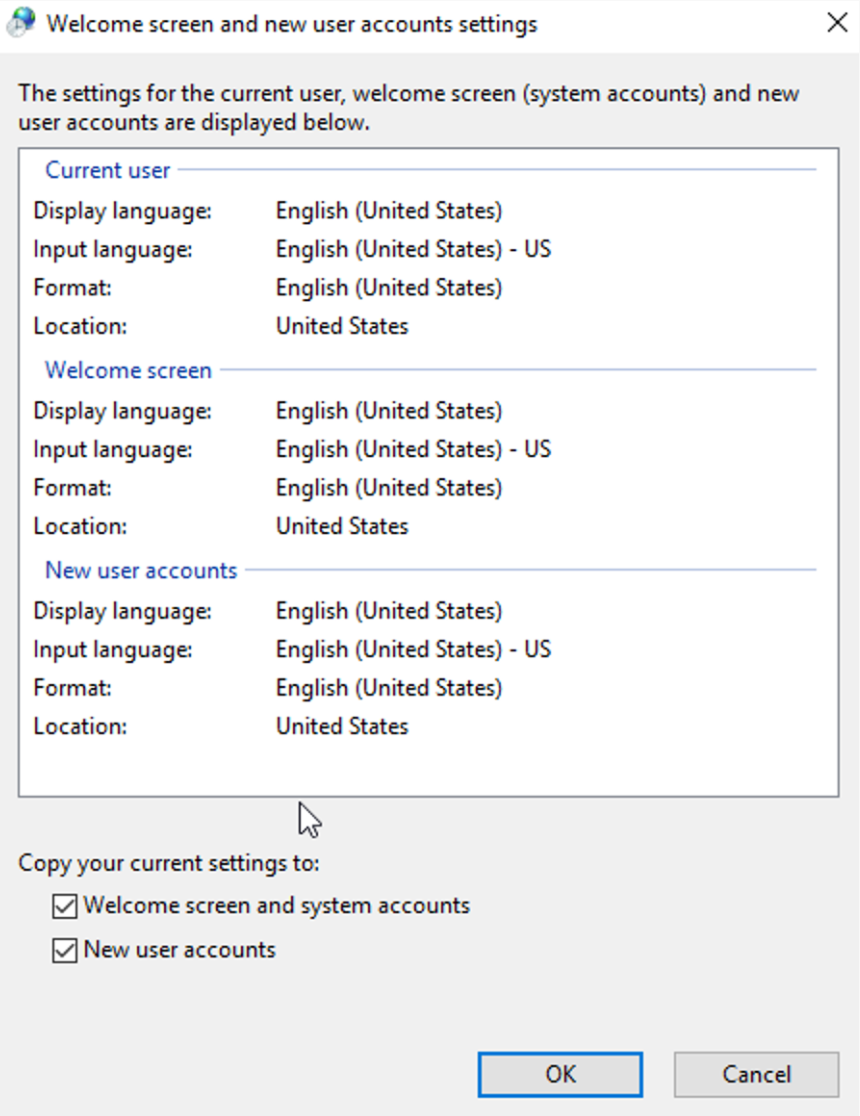Select the New user accounts section heading
The width and height of the screenshot is (860, 1116).
[140, 570]
